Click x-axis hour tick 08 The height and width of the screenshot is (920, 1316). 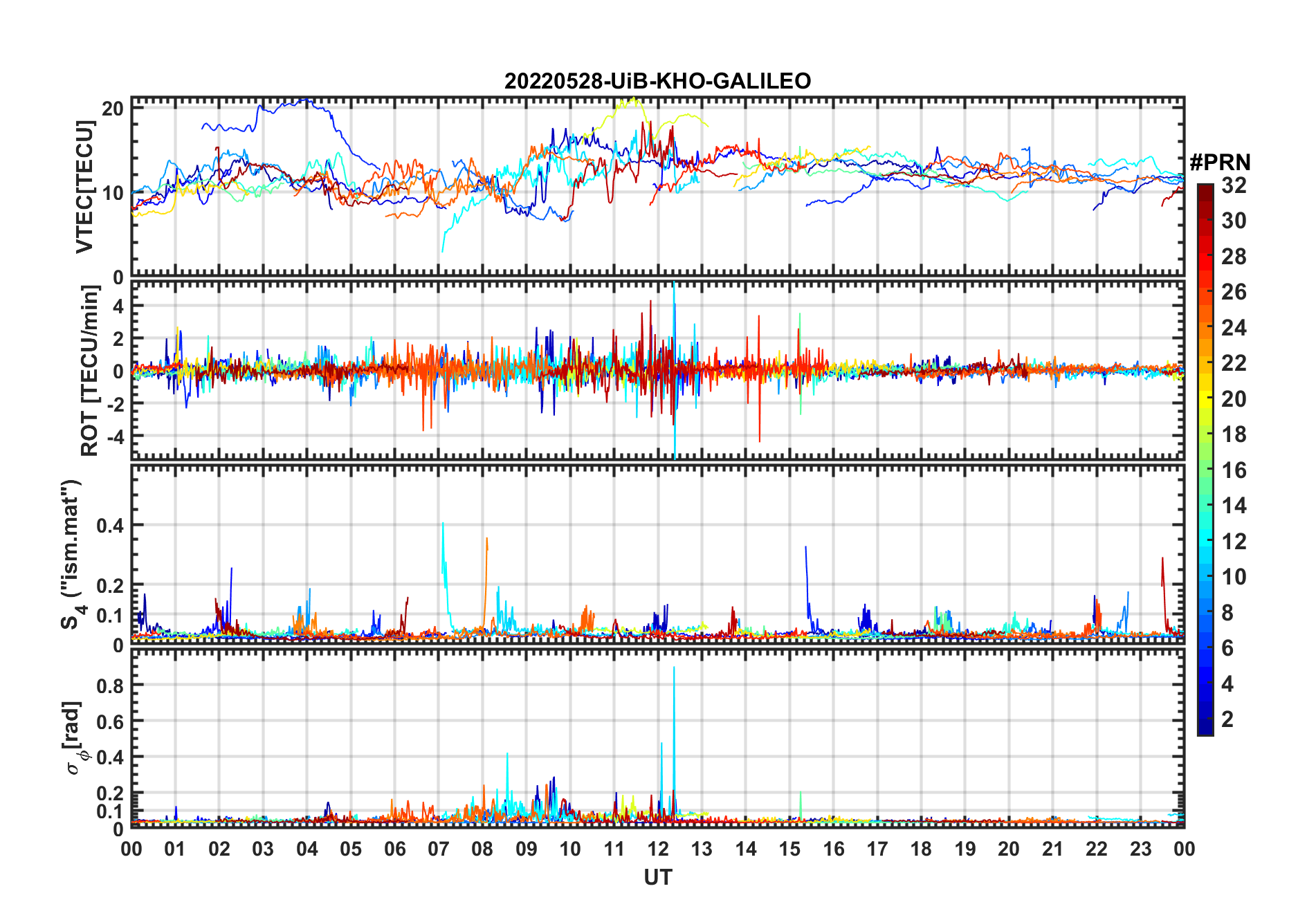point(482,849)
